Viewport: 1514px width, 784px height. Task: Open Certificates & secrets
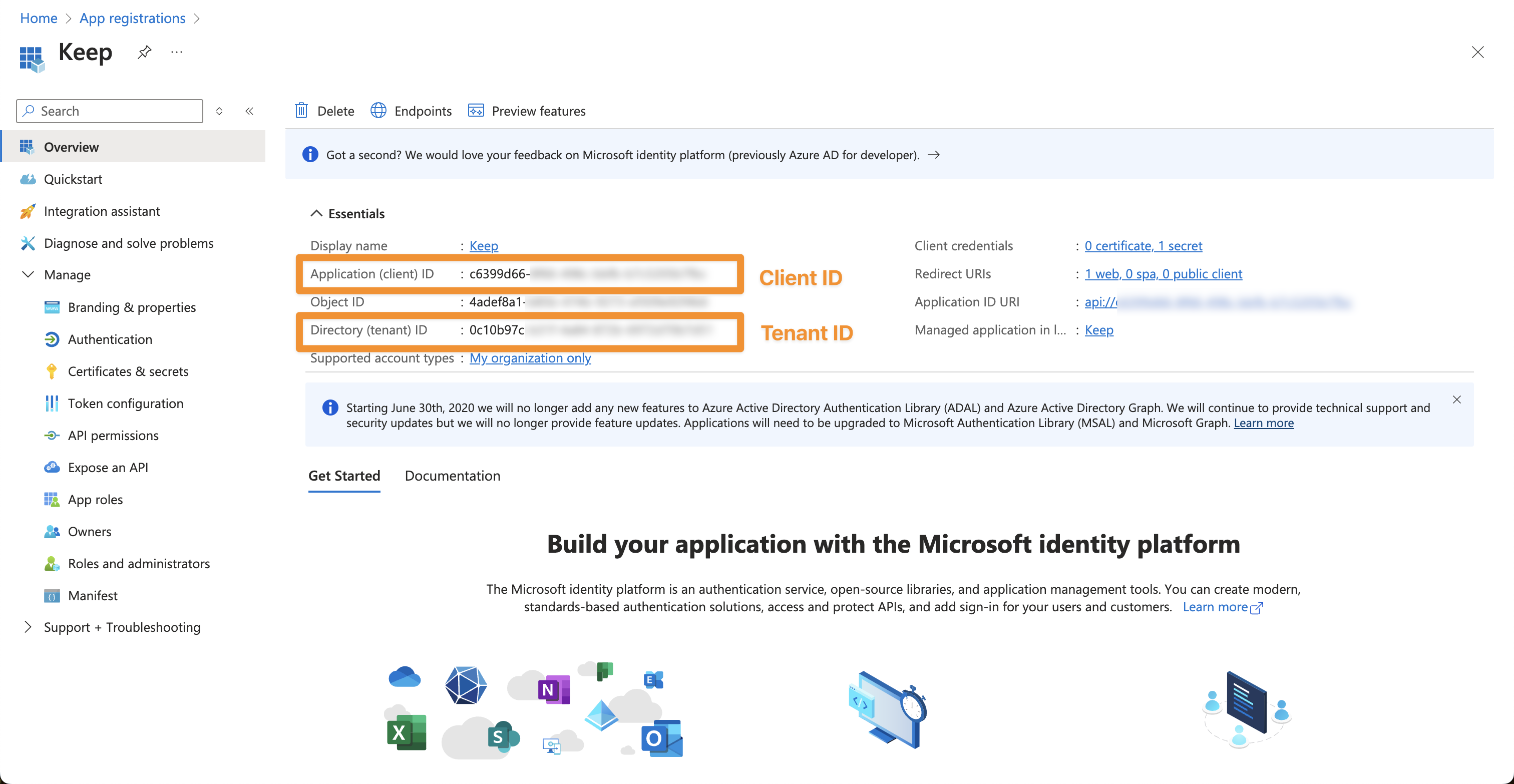click(x=116, y=371)
